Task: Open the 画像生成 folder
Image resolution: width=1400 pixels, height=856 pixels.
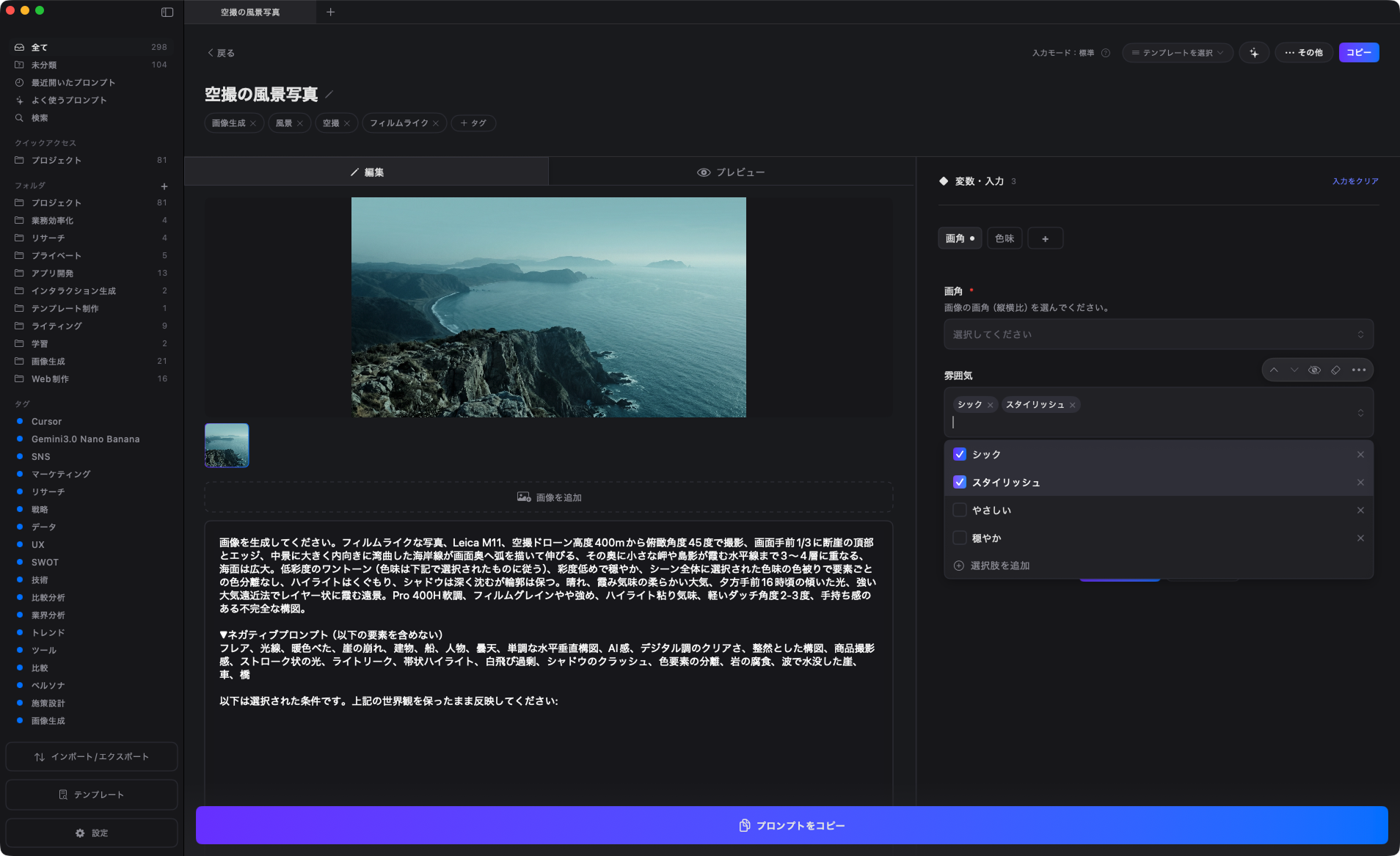Action: [x=91, y=362]
